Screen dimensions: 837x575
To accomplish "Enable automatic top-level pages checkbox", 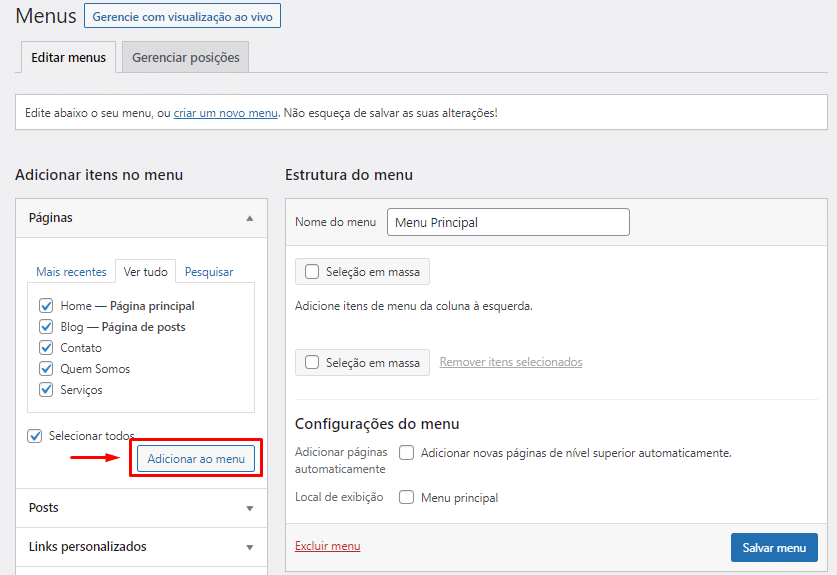I will click(407, 453).
